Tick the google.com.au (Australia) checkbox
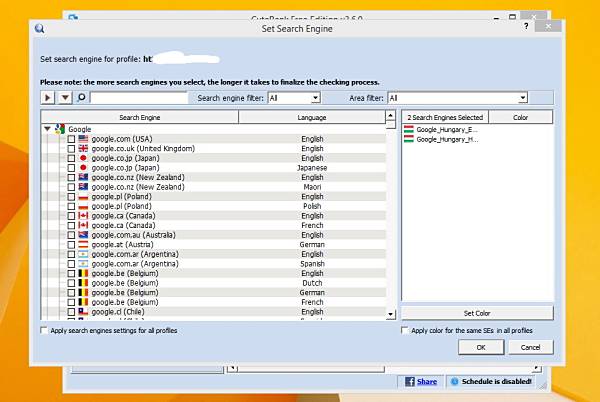 [x=71, y=235]
